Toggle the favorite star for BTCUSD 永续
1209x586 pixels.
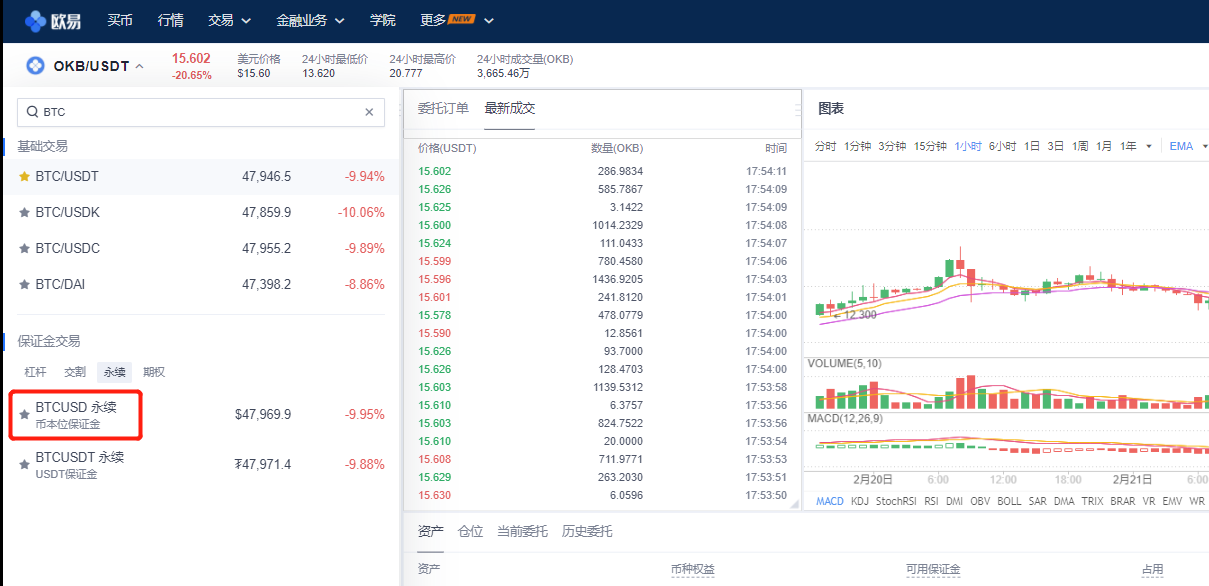pyautogui.click(x=25, y=414)
